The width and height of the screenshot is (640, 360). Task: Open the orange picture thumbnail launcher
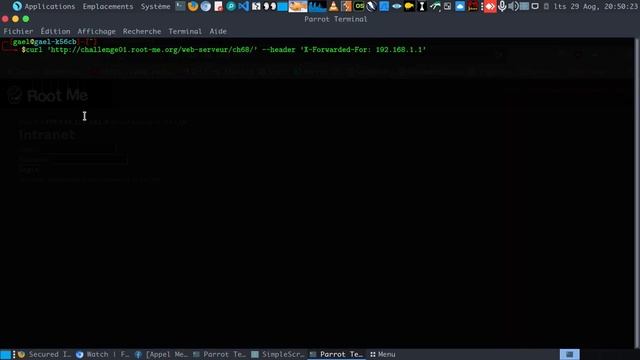[298, 6]
